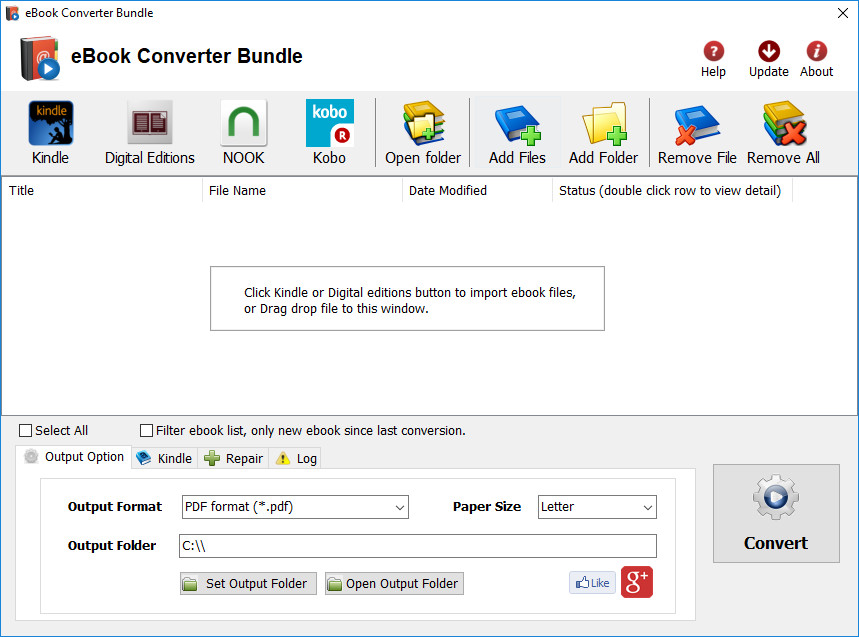Image resolution: width=859 pixels, height=637 pixels.
Task: Click the Open folder toolbar icon
Action: (x=423, y=133)
